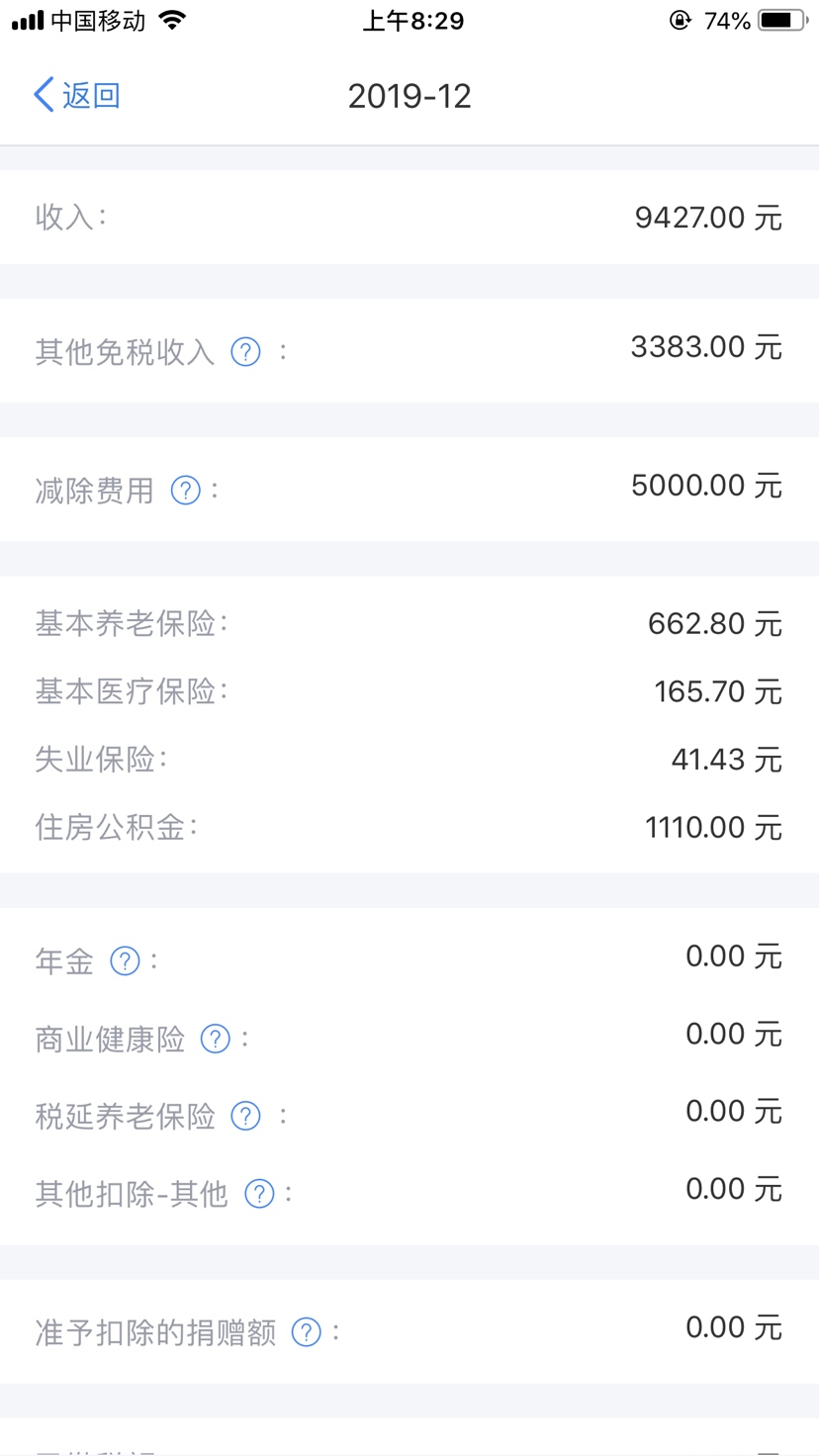Tap the 减除费用 amount 5000.00 元

click(706, 486)
